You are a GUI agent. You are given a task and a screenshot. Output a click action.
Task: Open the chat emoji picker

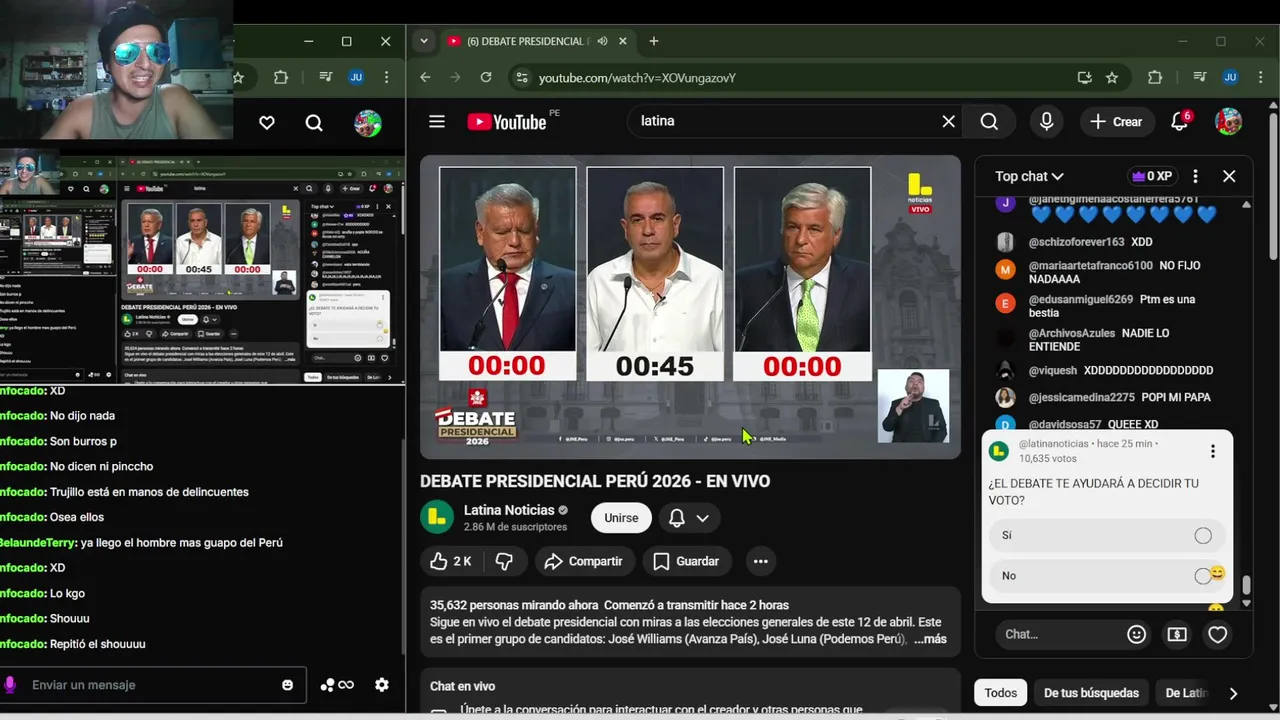coord(1136,634)
